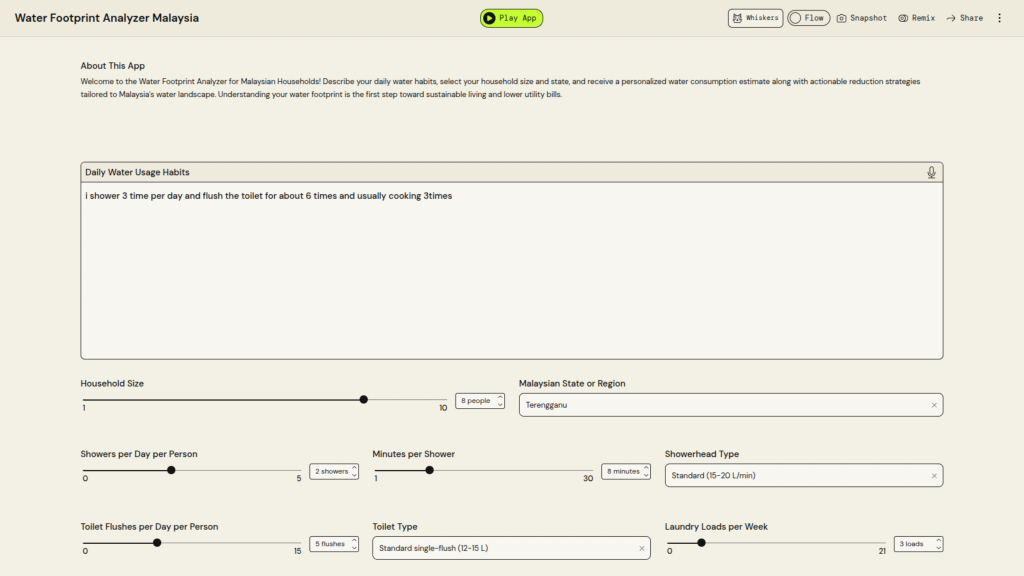The width and height of the screenshot is (1024, 576).
Task: Click the Household Size slider handle
Action: [x=364, y=399]
